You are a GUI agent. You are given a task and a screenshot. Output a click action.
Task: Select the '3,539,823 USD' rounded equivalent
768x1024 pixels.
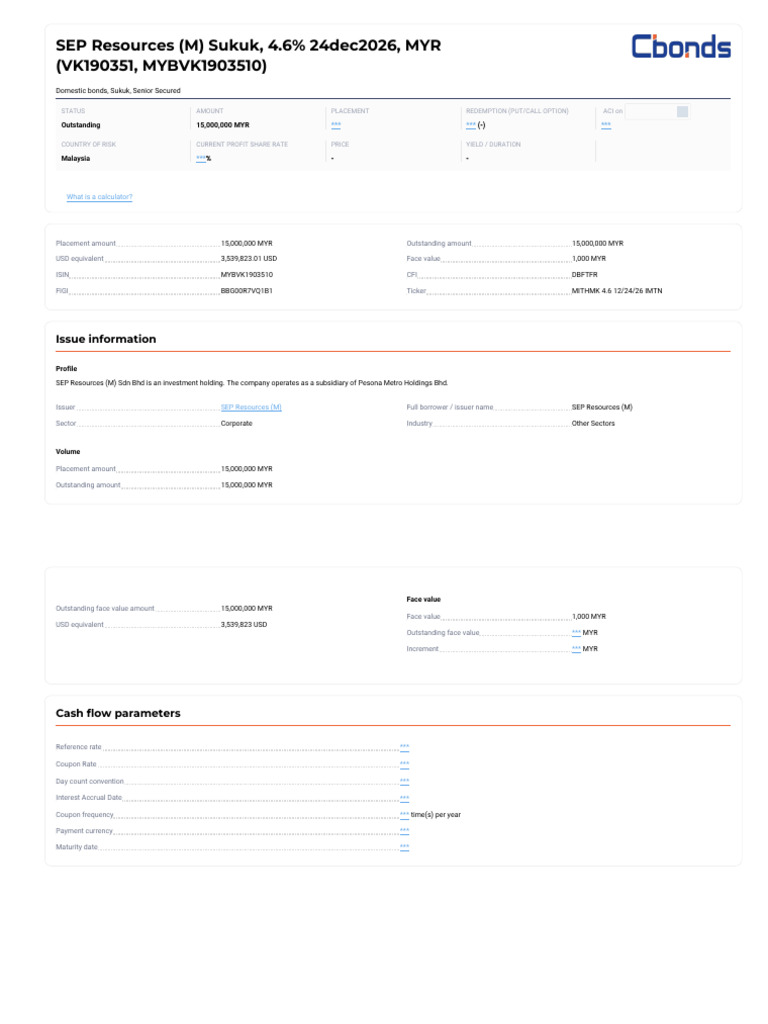244,624
